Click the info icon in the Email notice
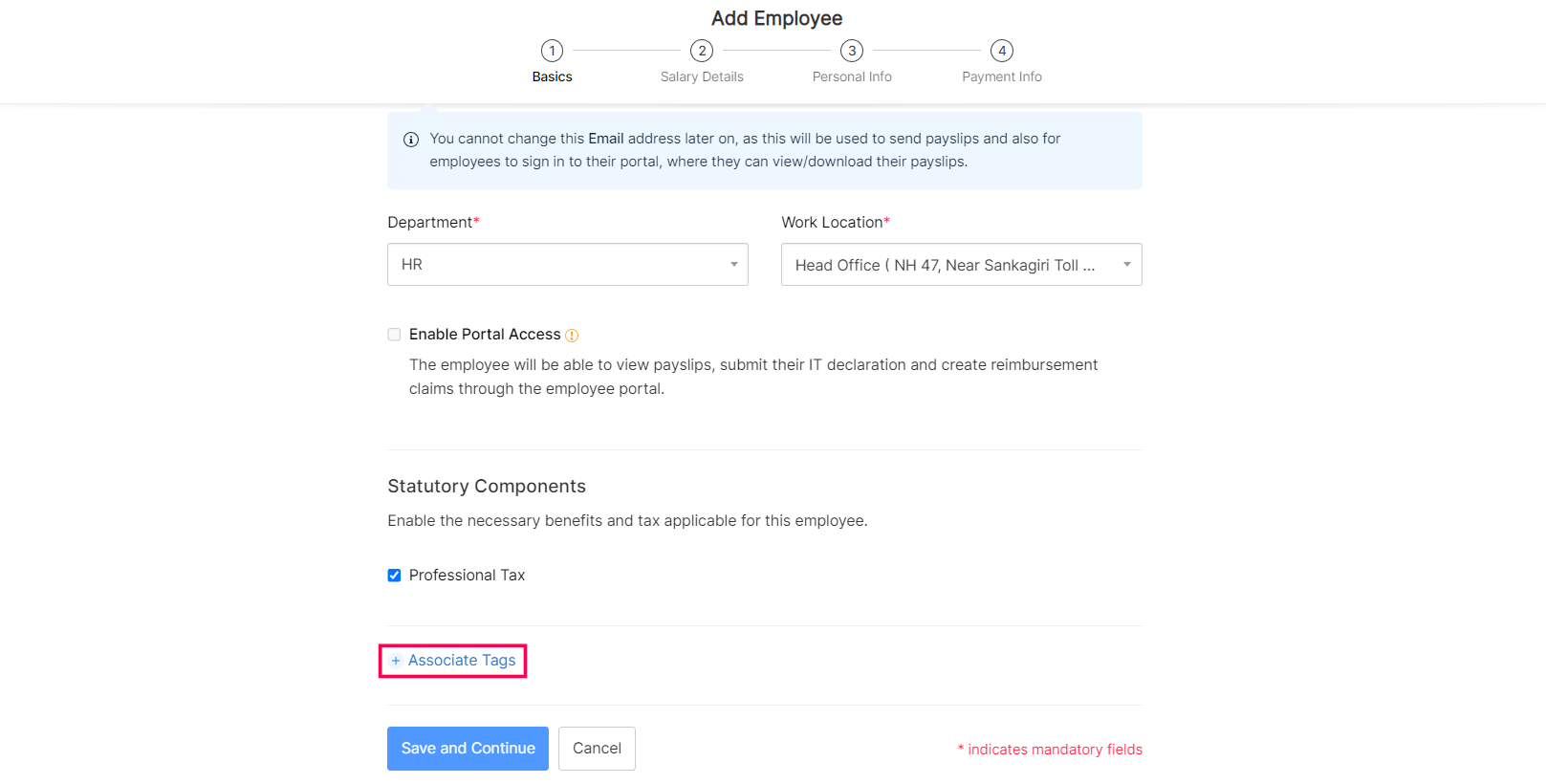The width and height of the screenshot is (1546, 784). 411,140
